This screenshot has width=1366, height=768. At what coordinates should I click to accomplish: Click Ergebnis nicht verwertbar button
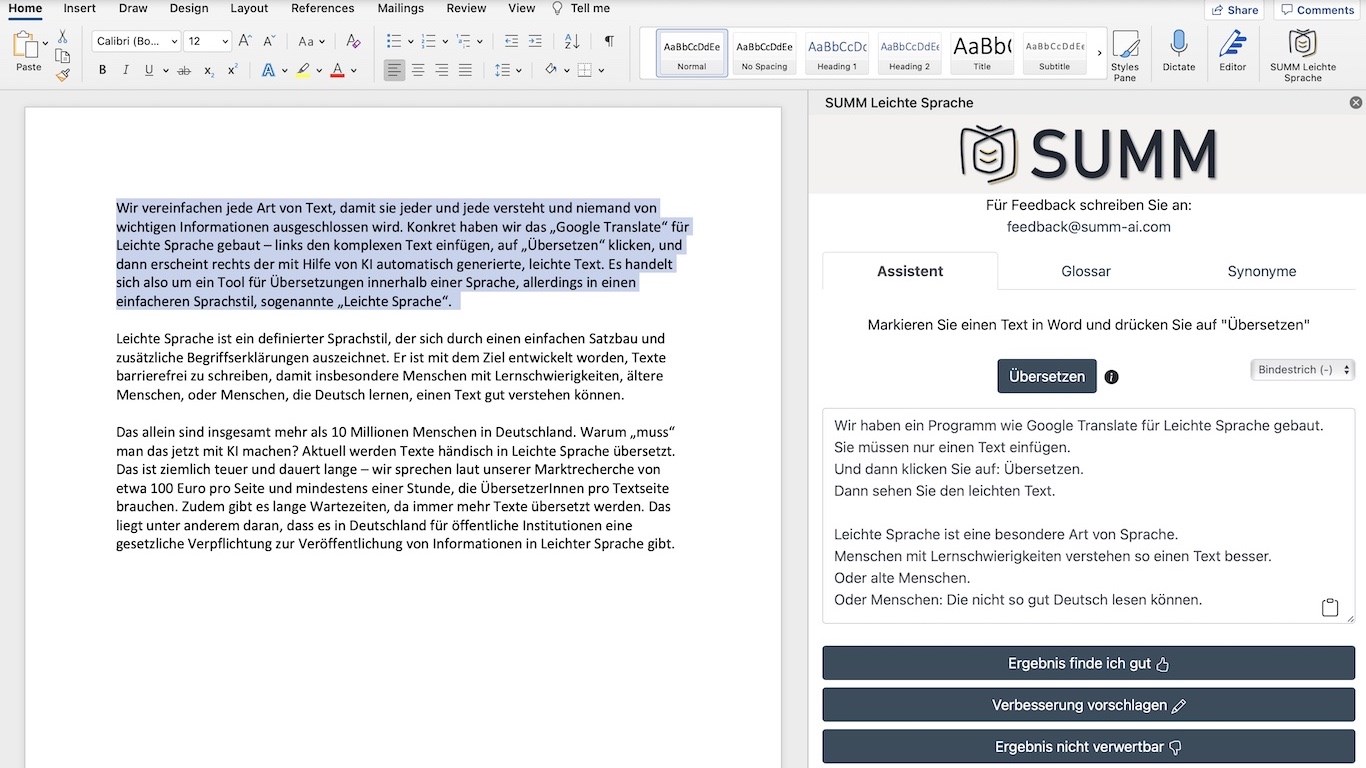click(x=1088, y=747)
